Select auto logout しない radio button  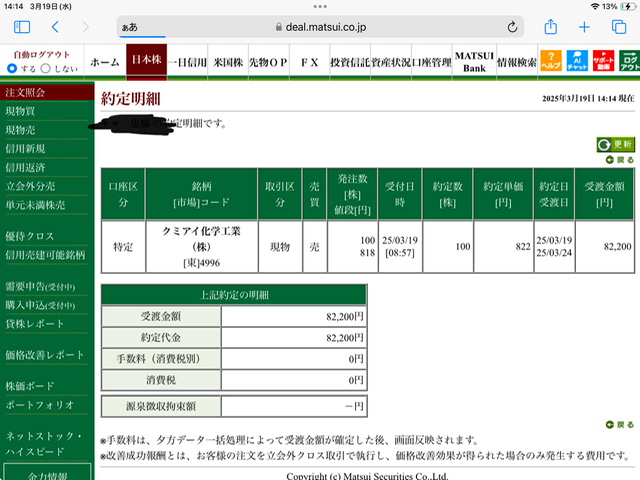coord(46,68)
